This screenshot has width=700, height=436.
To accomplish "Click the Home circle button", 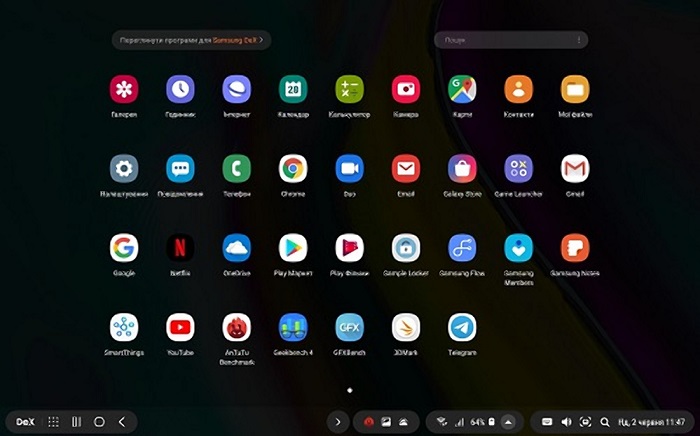I will coord(99,422).
